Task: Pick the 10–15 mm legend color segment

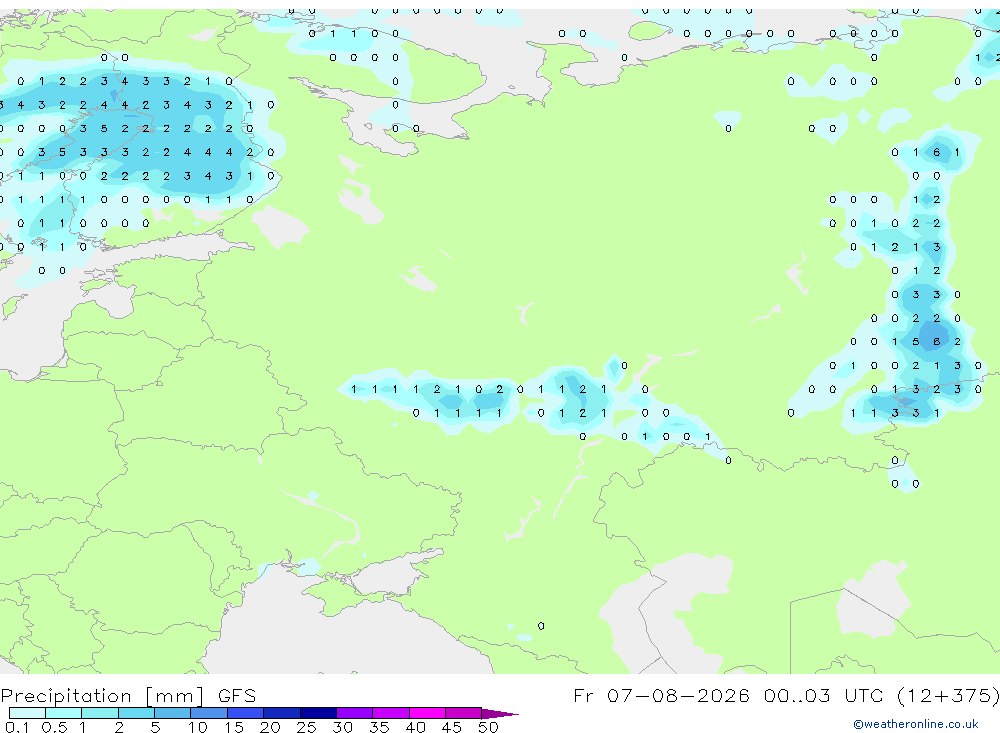Action: (209, 713)
